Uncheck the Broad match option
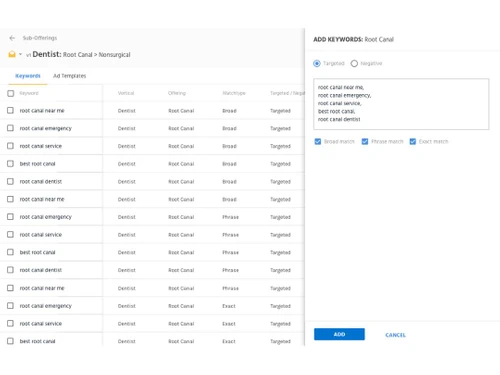Viewport: 500px width, 375px height. pos(318,142)
